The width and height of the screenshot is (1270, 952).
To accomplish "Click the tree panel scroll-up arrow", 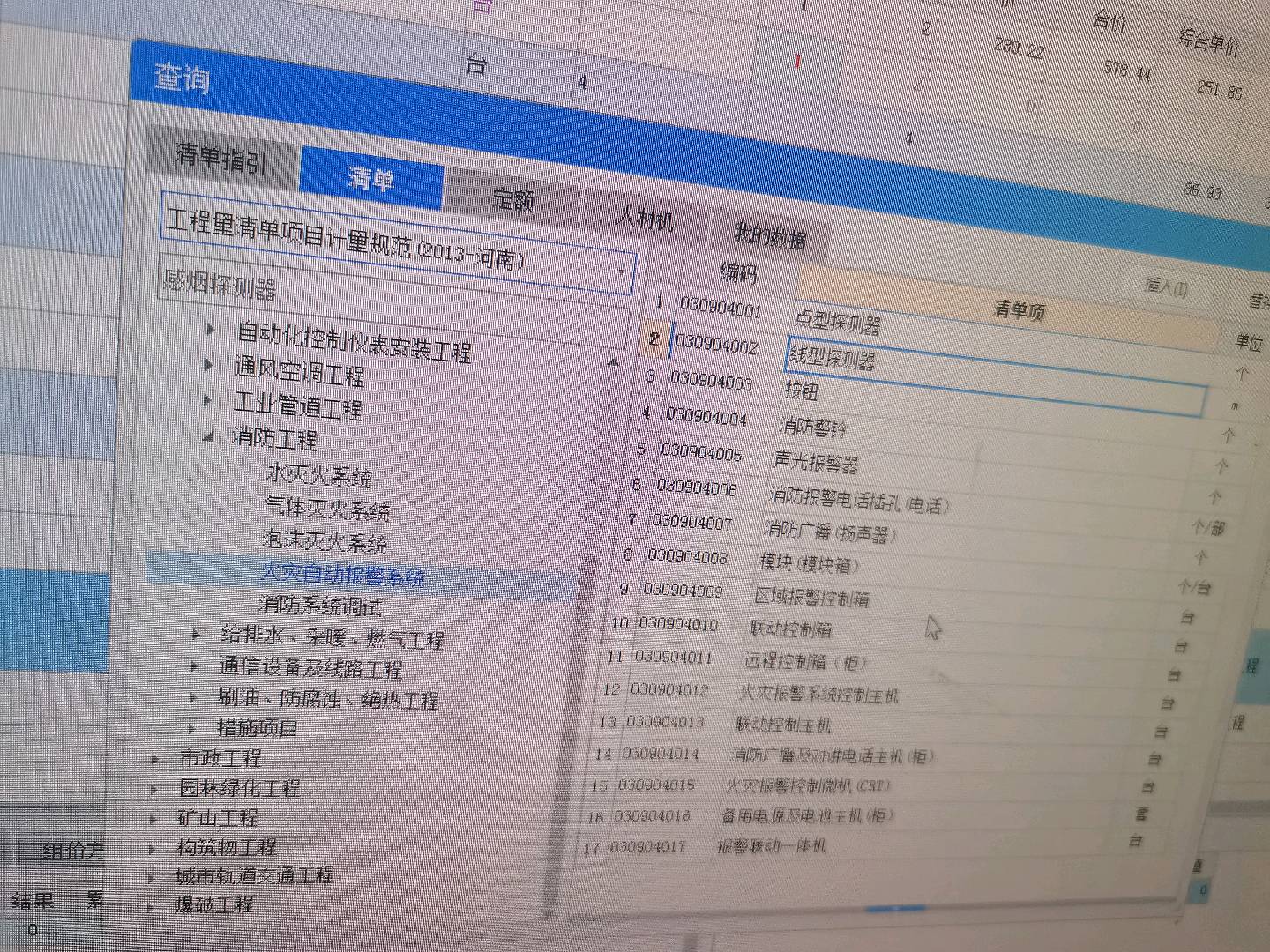I will [613, 361].
